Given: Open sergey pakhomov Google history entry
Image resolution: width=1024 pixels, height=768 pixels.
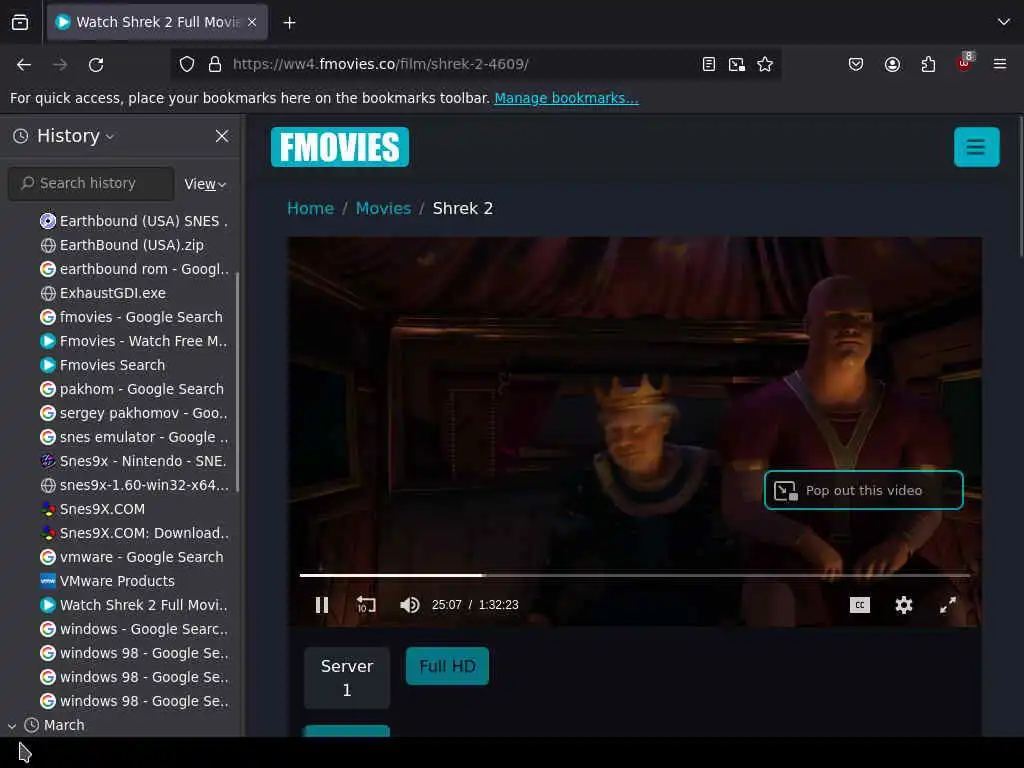Looking at the screenshot, I should [x=134, y=413].
